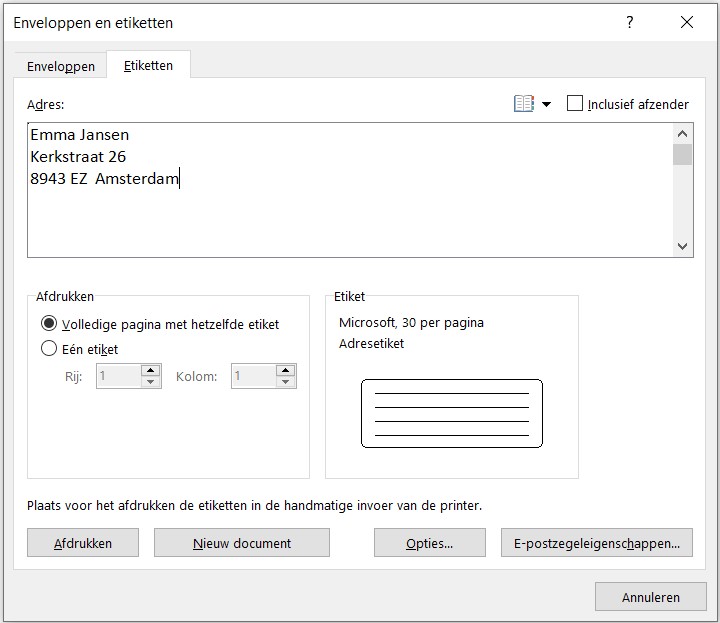
Task: Increase the Kolom value with up arrow
Action: (286, 370)
